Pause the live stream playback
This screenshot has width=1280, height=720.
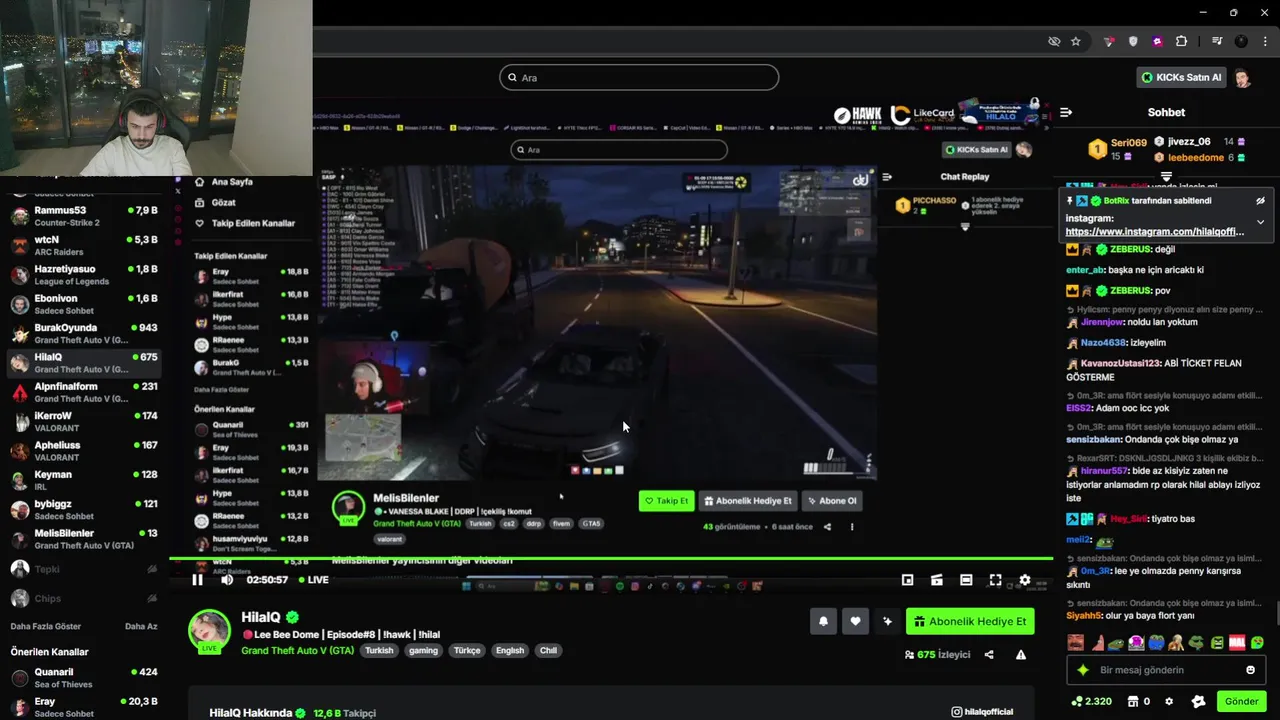pos(197,580)
